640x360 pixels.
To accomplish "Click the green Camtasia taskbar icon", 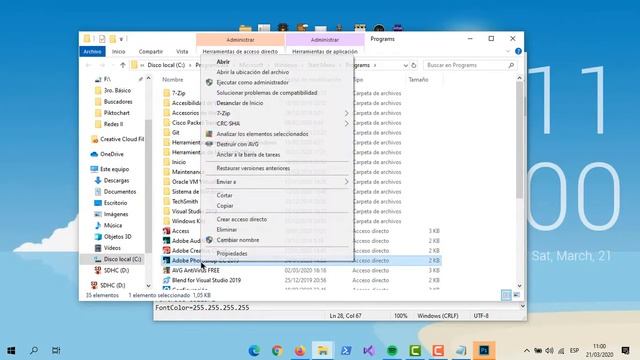I will pos(415,350).
